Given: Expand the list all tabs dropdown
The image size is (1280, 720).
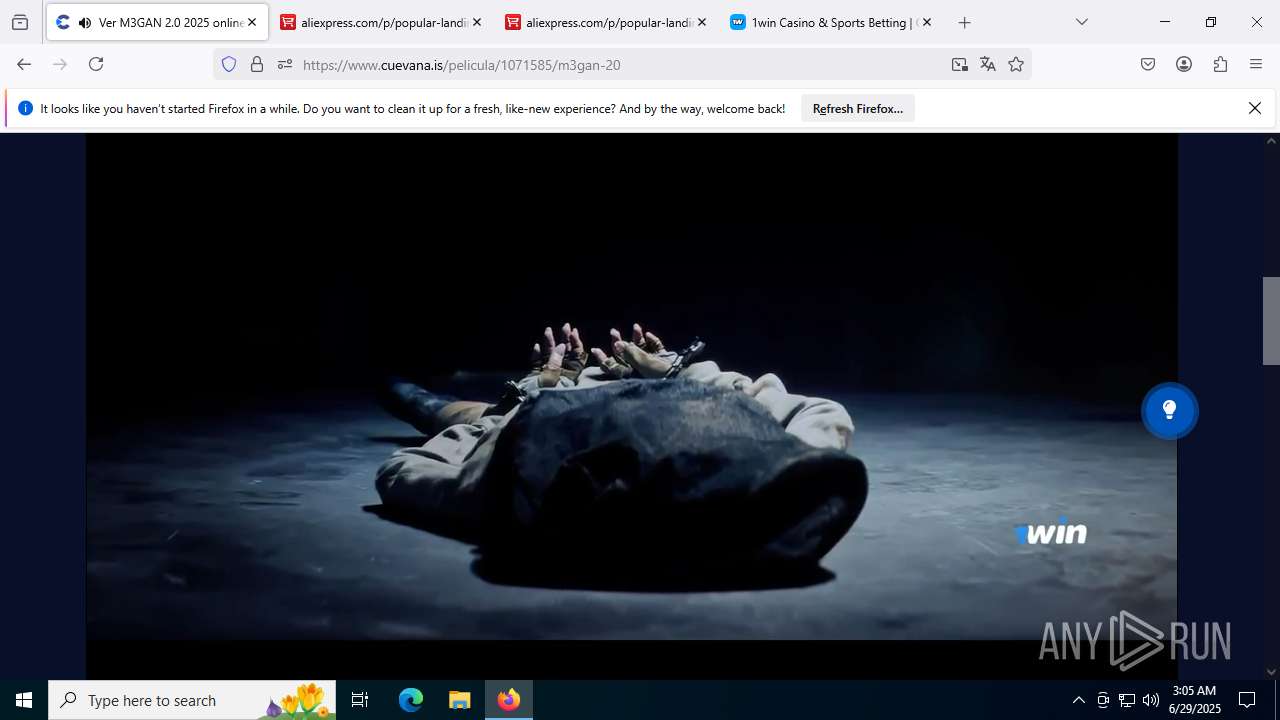Looking at the screenshot, I should [x=1082, y=22].
